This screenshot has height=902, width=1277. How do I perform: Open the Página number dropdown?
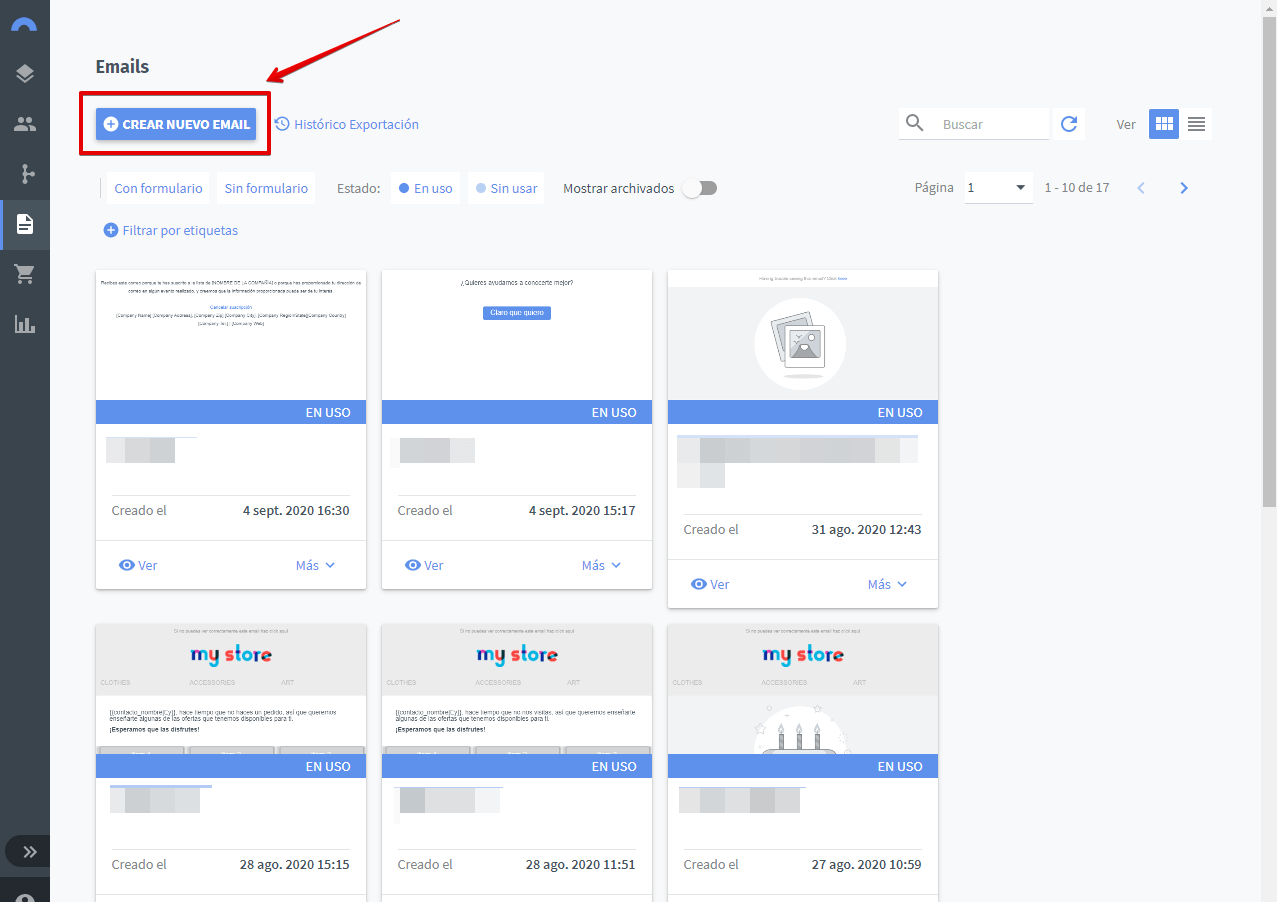pyautogui.click(x=998, y=187)
